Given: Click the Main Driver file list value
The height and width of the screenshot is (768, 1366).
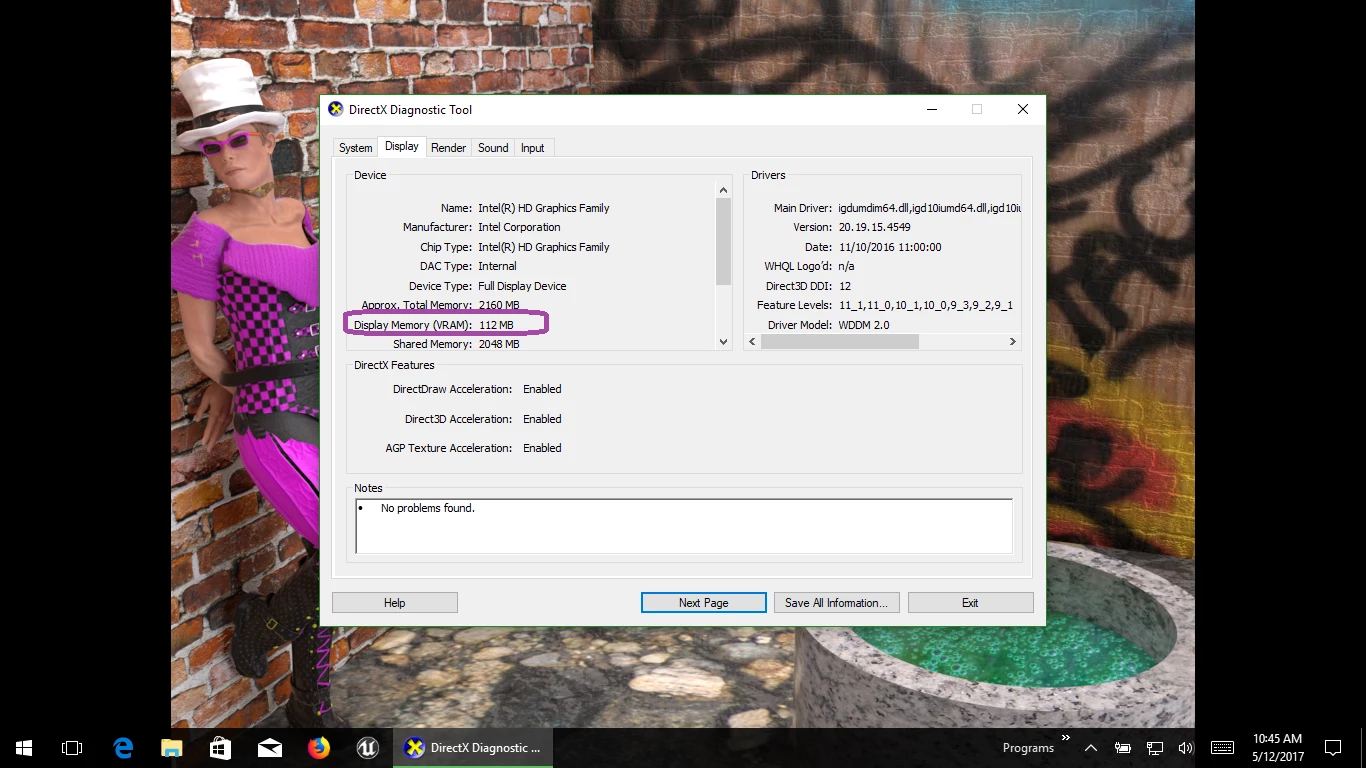Looking at the screenshot, I should 929,208.
